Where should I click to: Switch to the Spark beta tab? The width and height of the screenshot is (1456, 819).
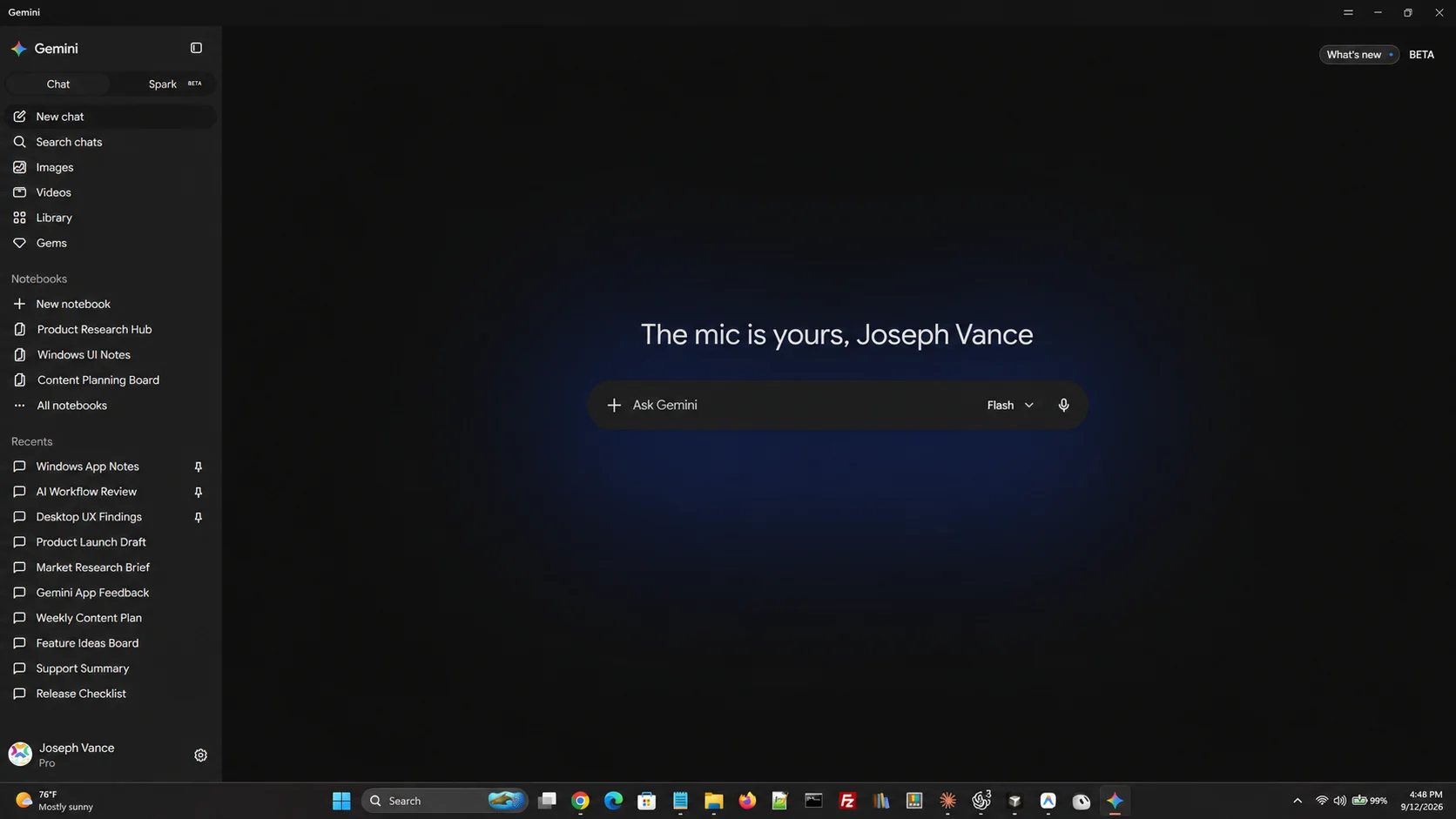pyautogui.click(x=163, y=84)
